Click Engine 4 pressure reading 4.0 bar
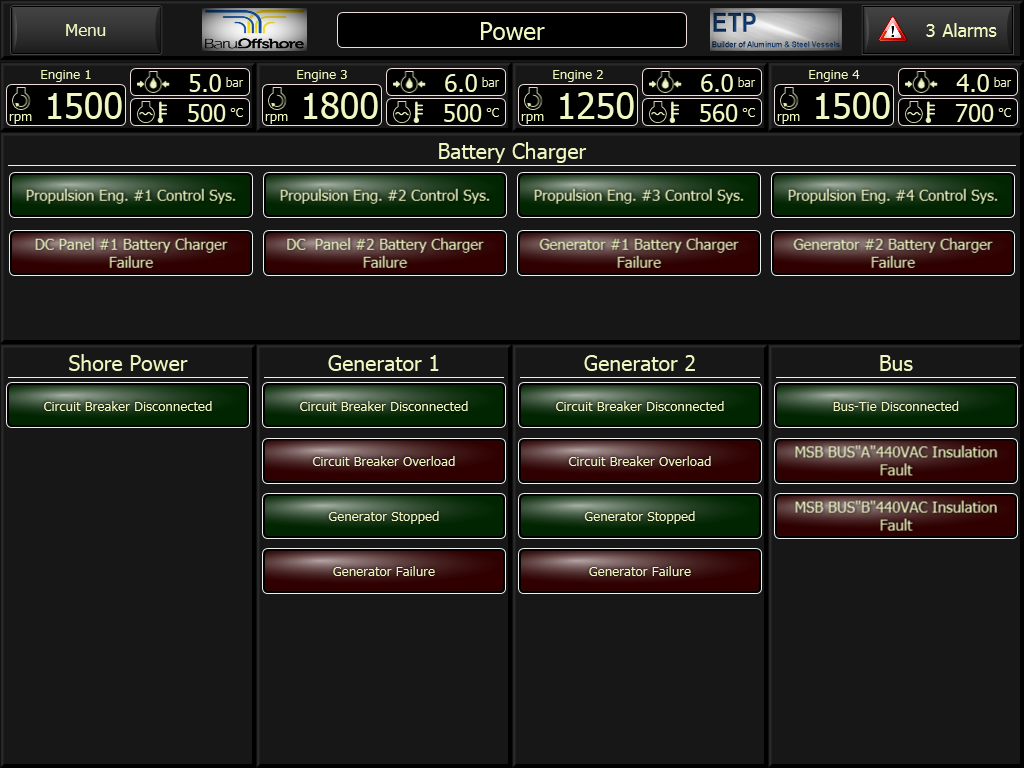This screenshot has height=768, width=1024. (958, 83)
